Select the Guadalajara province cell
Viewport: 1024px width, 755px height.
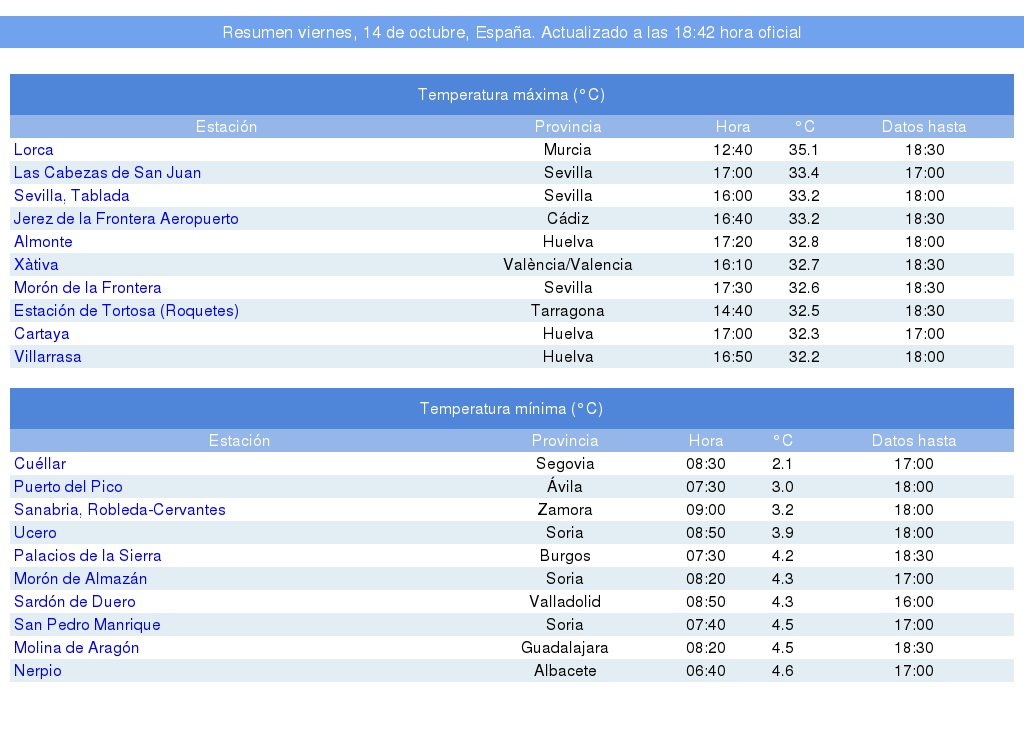[x=565, y=648]
